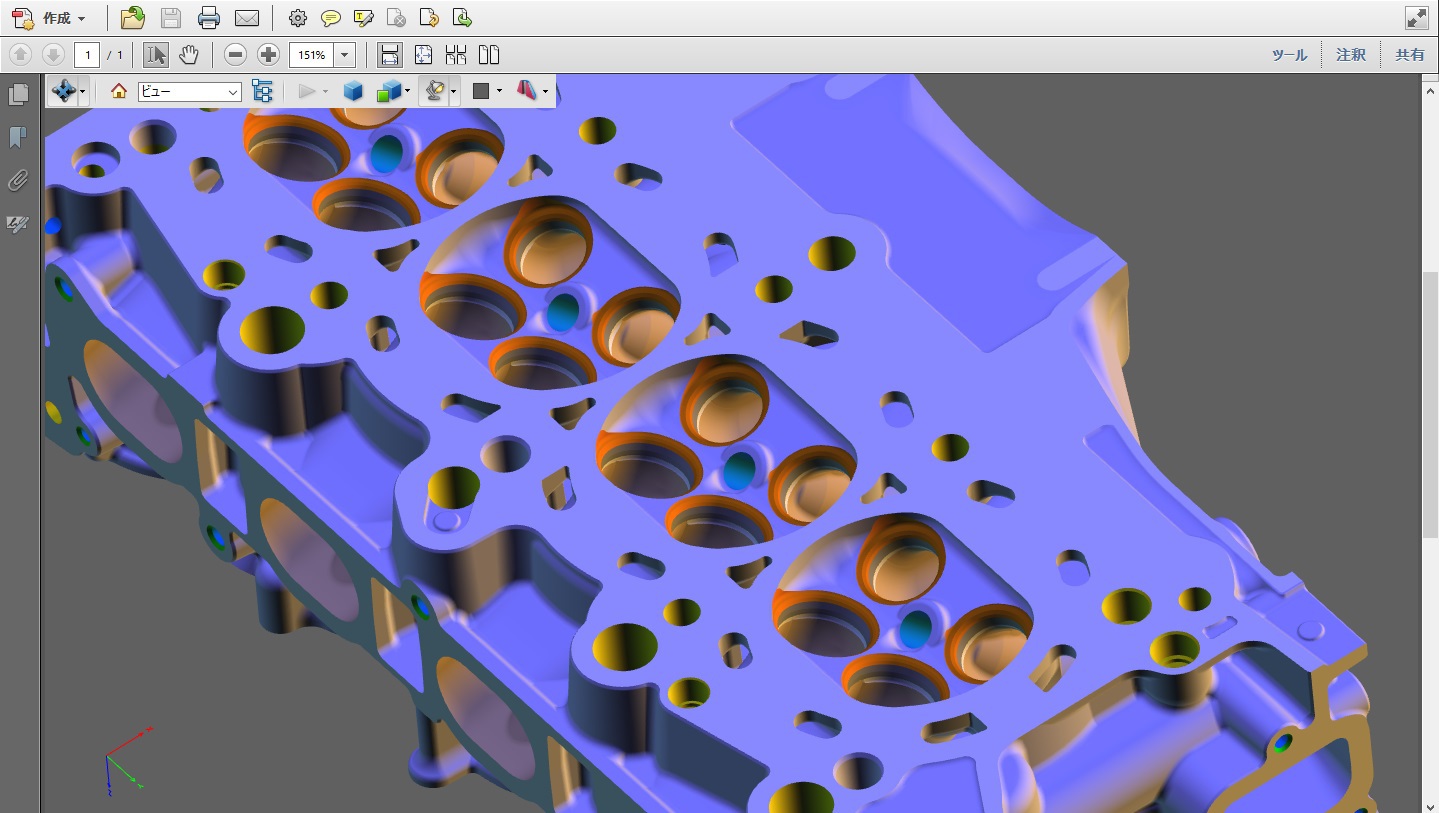The image size is (1439, 813).
Task: Open the attachments paperclip panel
Action: click(x=18, y=181)
